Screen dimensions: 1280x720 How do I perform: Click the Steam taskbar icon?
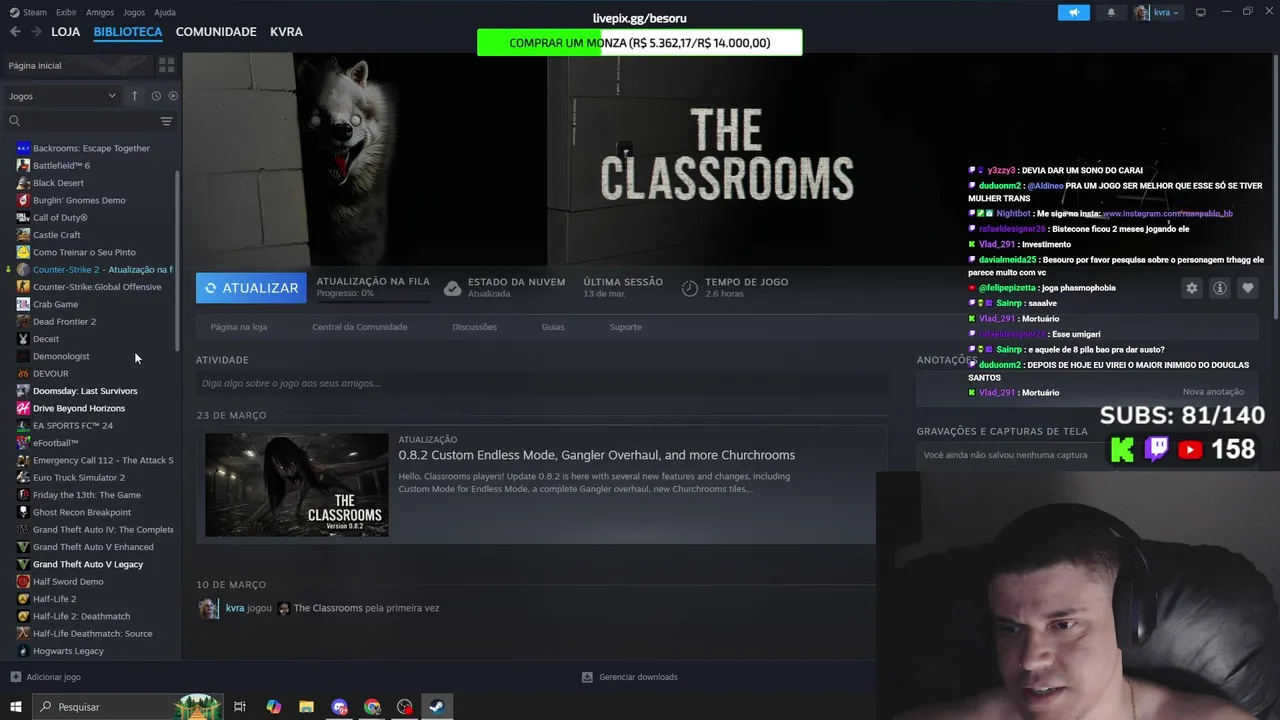(436, 707)
